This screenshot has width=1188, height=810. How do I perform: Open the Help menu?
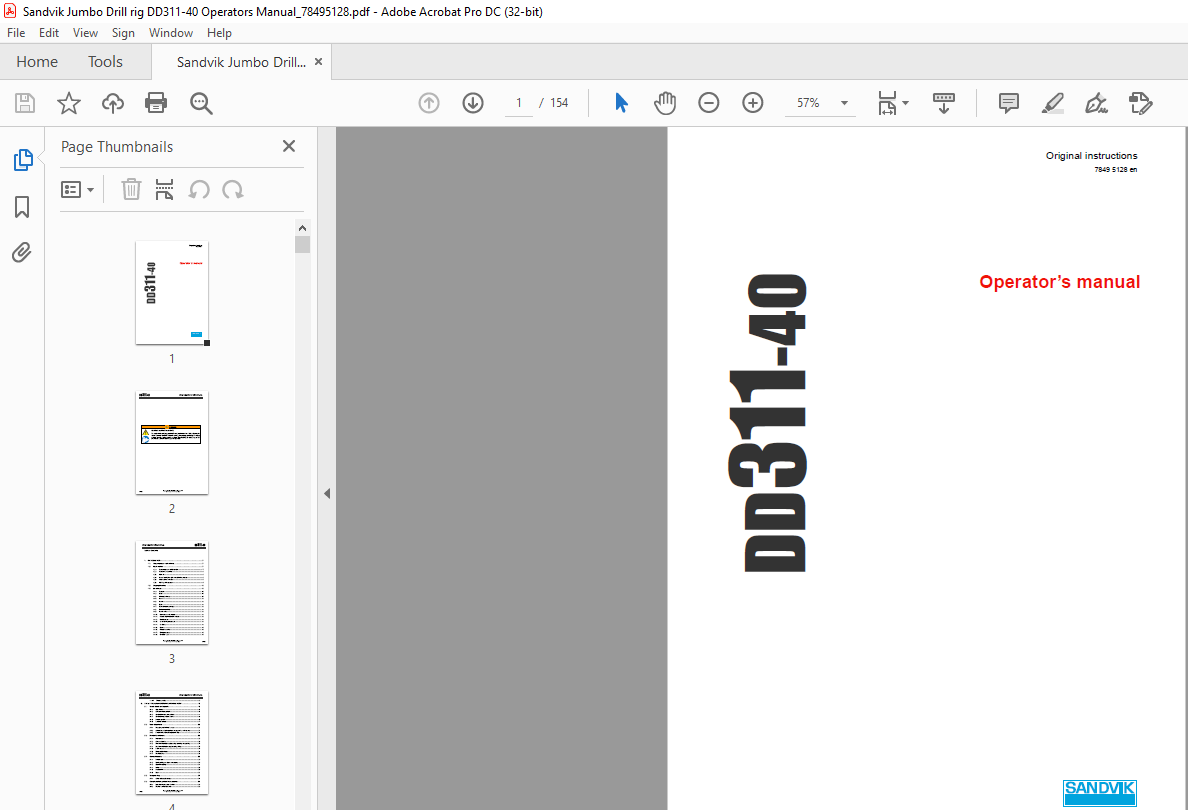coord(219,33)
